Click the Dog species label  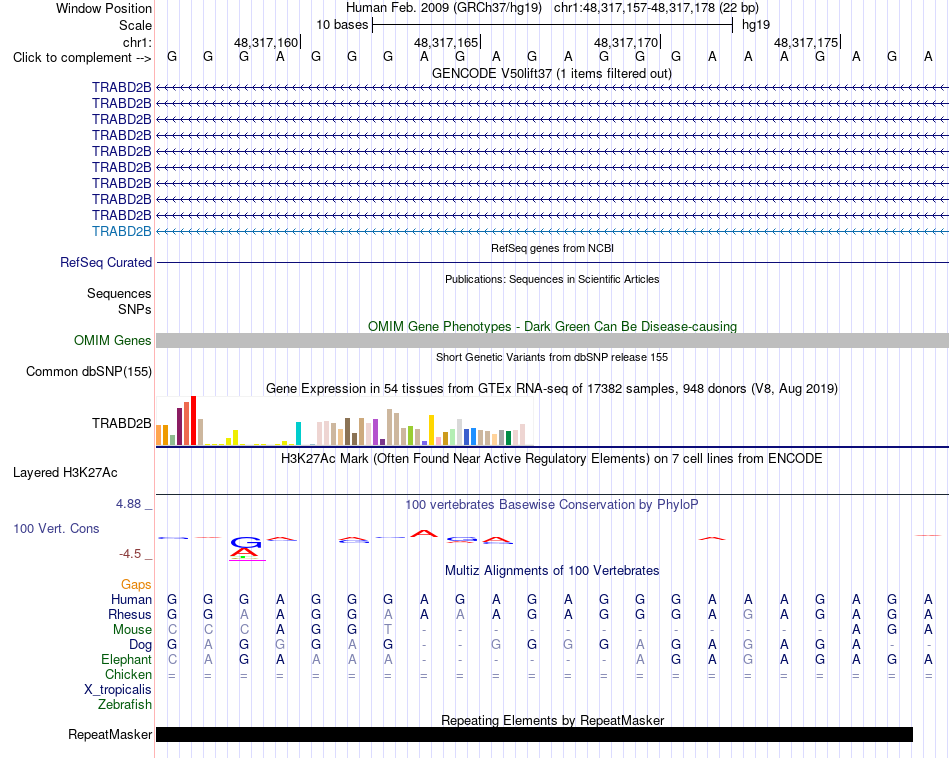click(x=140, y=645)
